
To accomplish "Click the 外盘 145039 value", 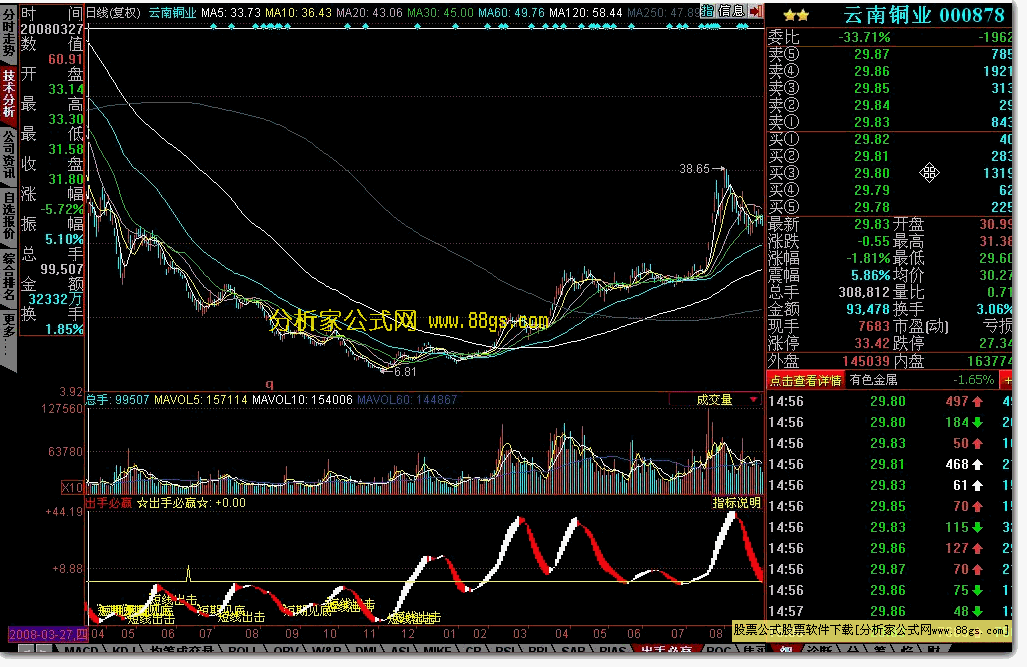I will pyautogui.click(x=866, y=361).
